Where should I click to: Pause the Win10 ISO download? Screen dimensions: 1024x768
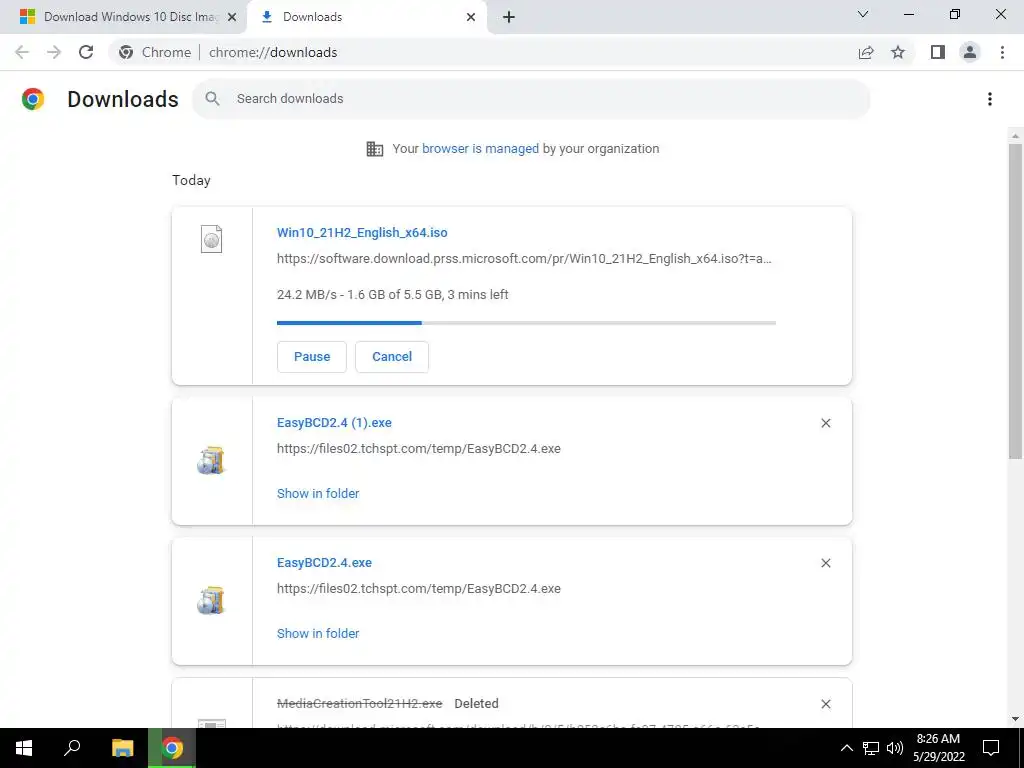pyautogui.click(x=312, y=357)
